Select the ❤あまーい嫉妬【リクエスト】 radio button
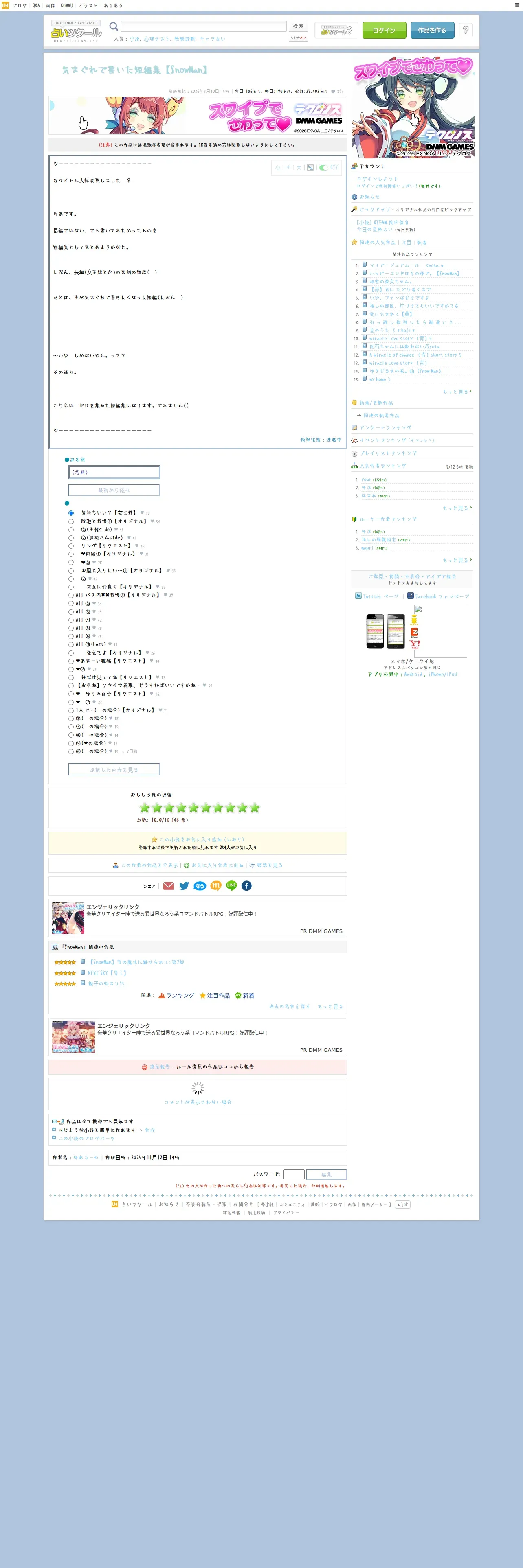Image resolution: width=523 pixels, height=1568 pixels. 70,661
